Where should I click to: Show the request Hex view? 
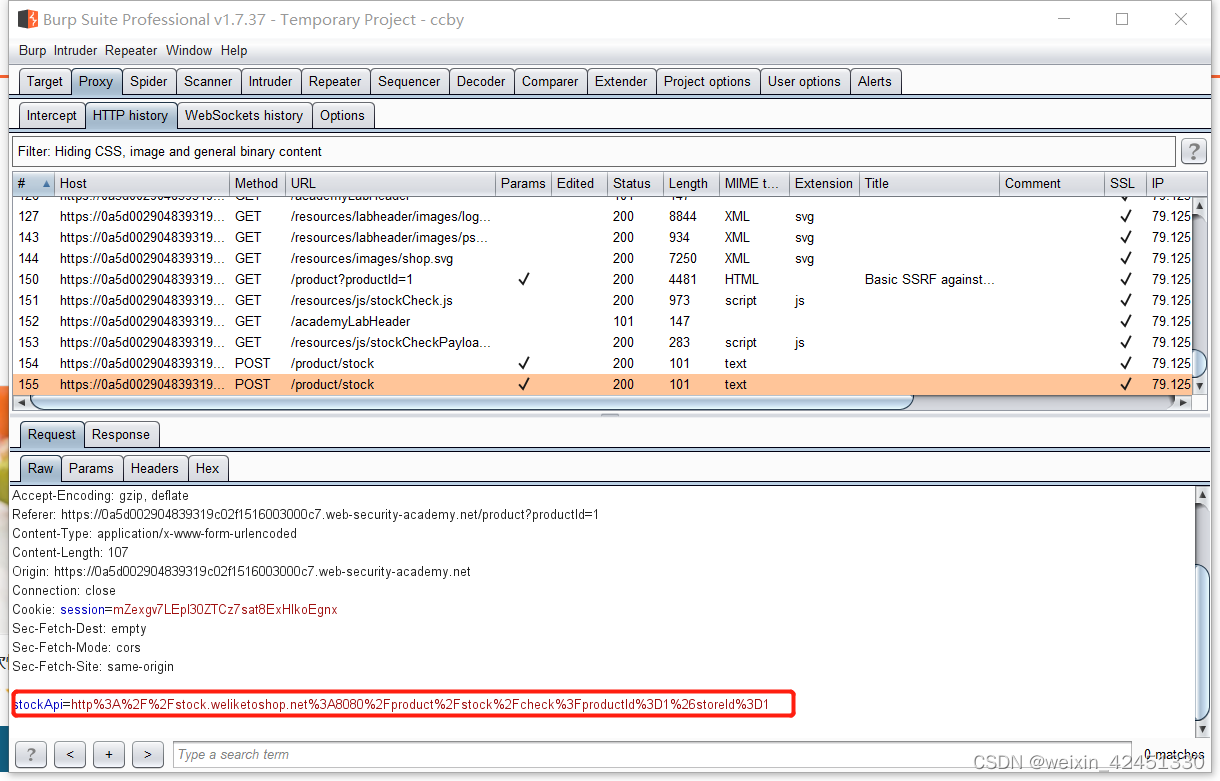click(x=208, y=468)
